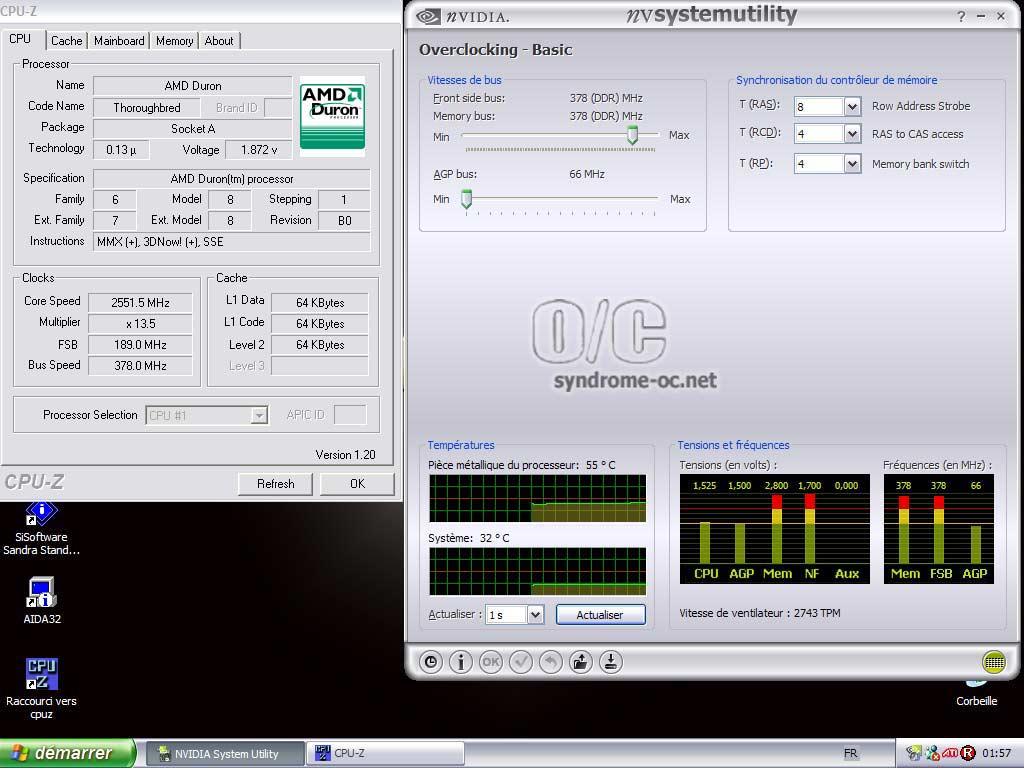This screenshot has width=1024, height=768.
Task: Click the T (RAS) value field
Action: [x=820, y=106]
